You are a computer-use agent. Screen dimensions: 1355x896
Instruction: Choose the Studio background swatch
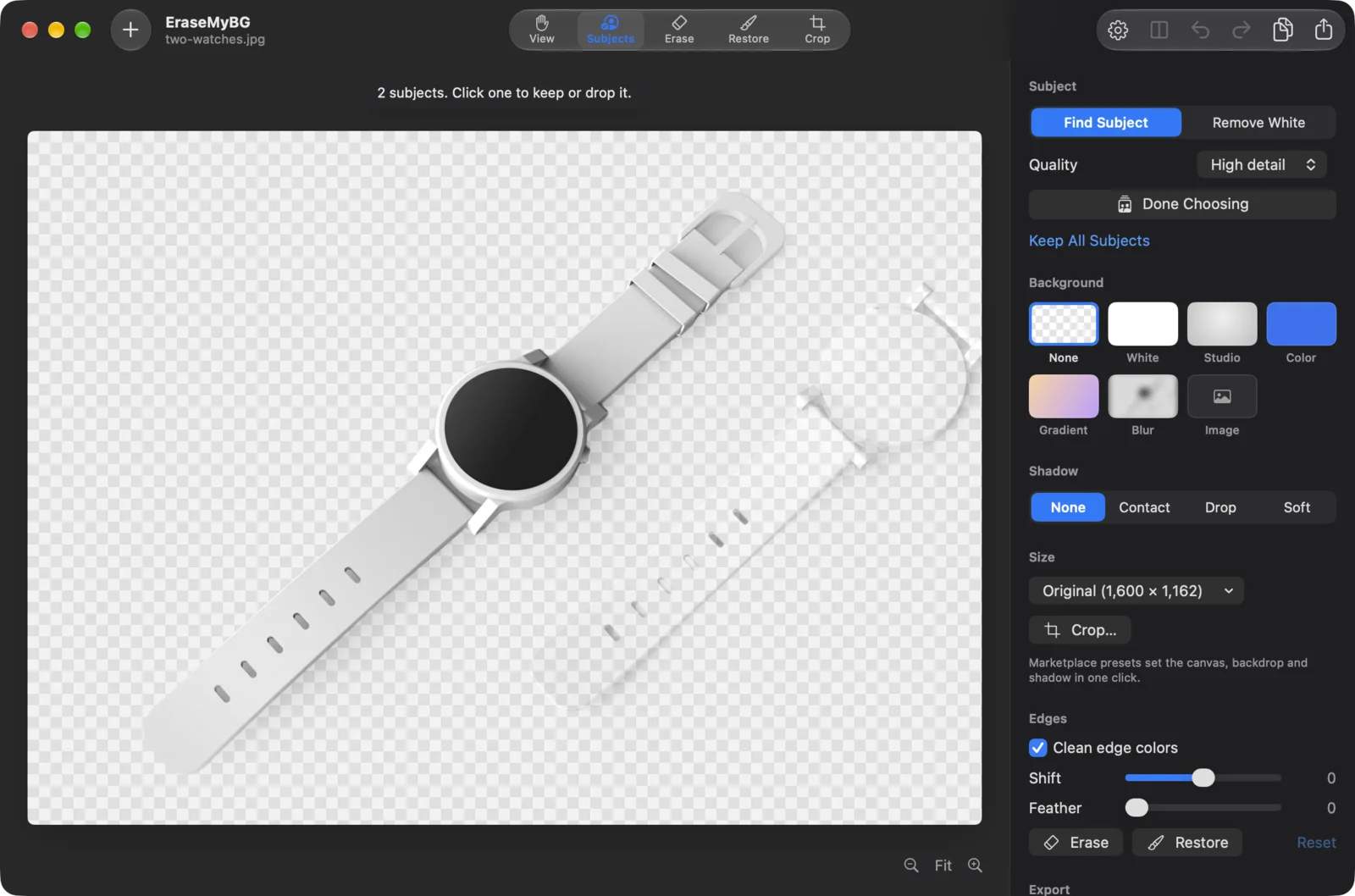coord(1222,324)
